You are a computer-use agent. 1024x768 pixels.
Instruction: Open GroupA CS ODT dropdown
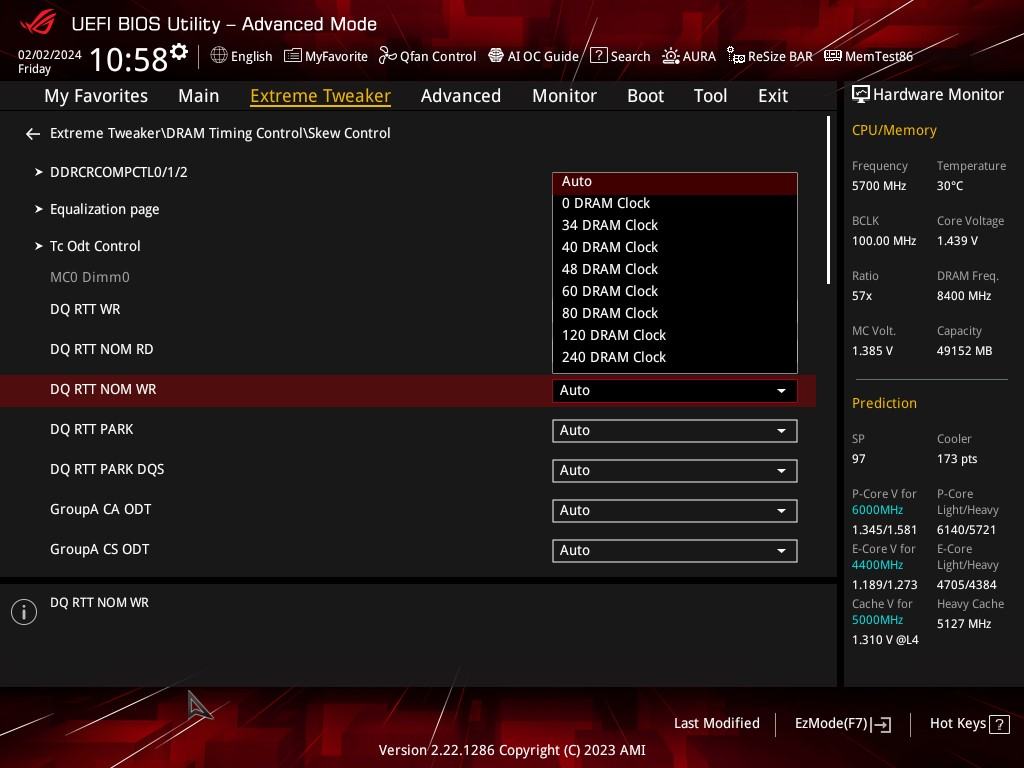pyautogui.click(x=675, y=551)
